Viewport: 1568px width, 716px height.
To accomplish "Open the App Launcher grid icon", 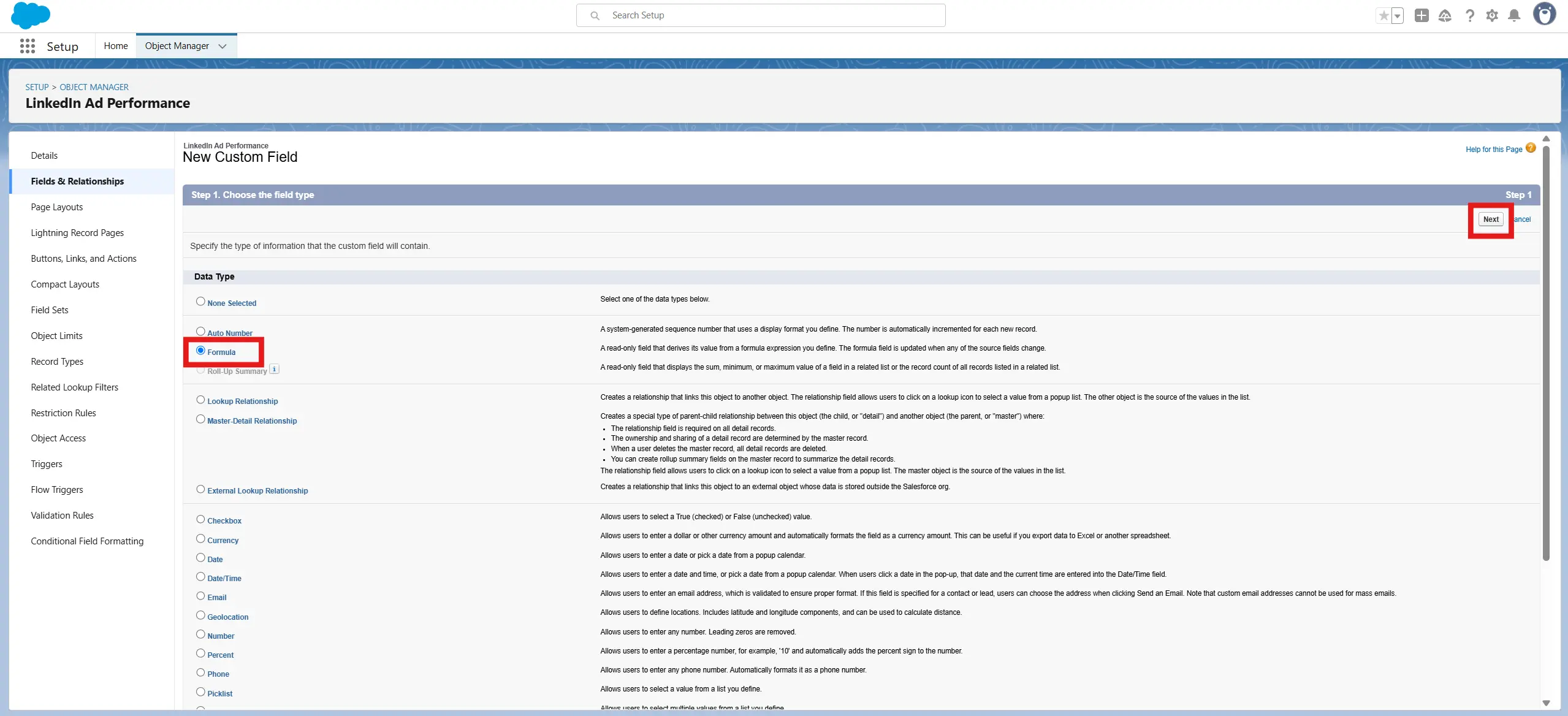I will [x=27, y=46].
